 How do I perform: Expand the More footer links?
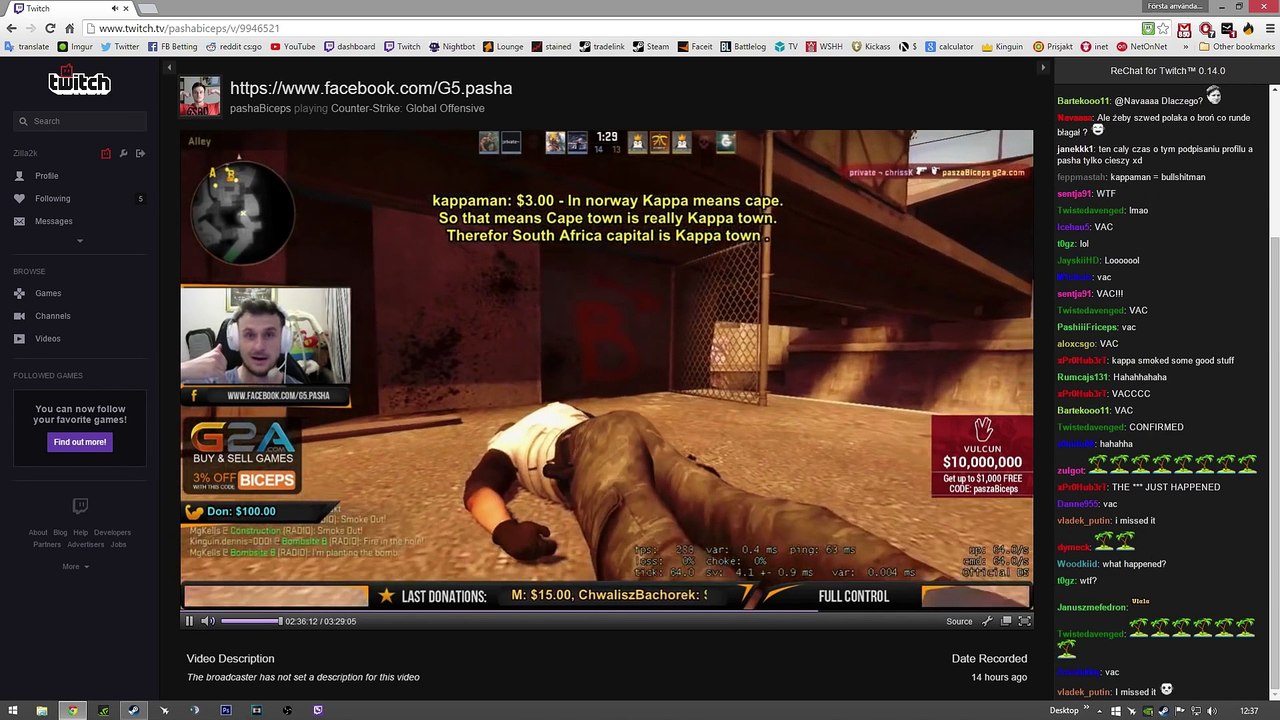(x=75, y=567)
